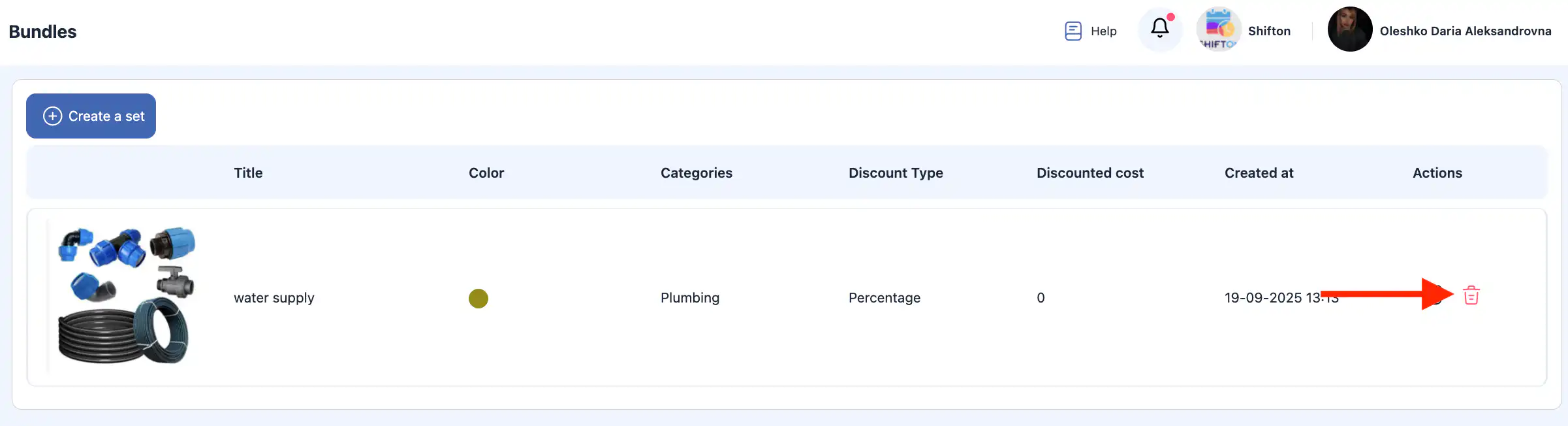Click the Shifton company logo
Screen dimensions: 1568x426
click(x=1218, y=29)
